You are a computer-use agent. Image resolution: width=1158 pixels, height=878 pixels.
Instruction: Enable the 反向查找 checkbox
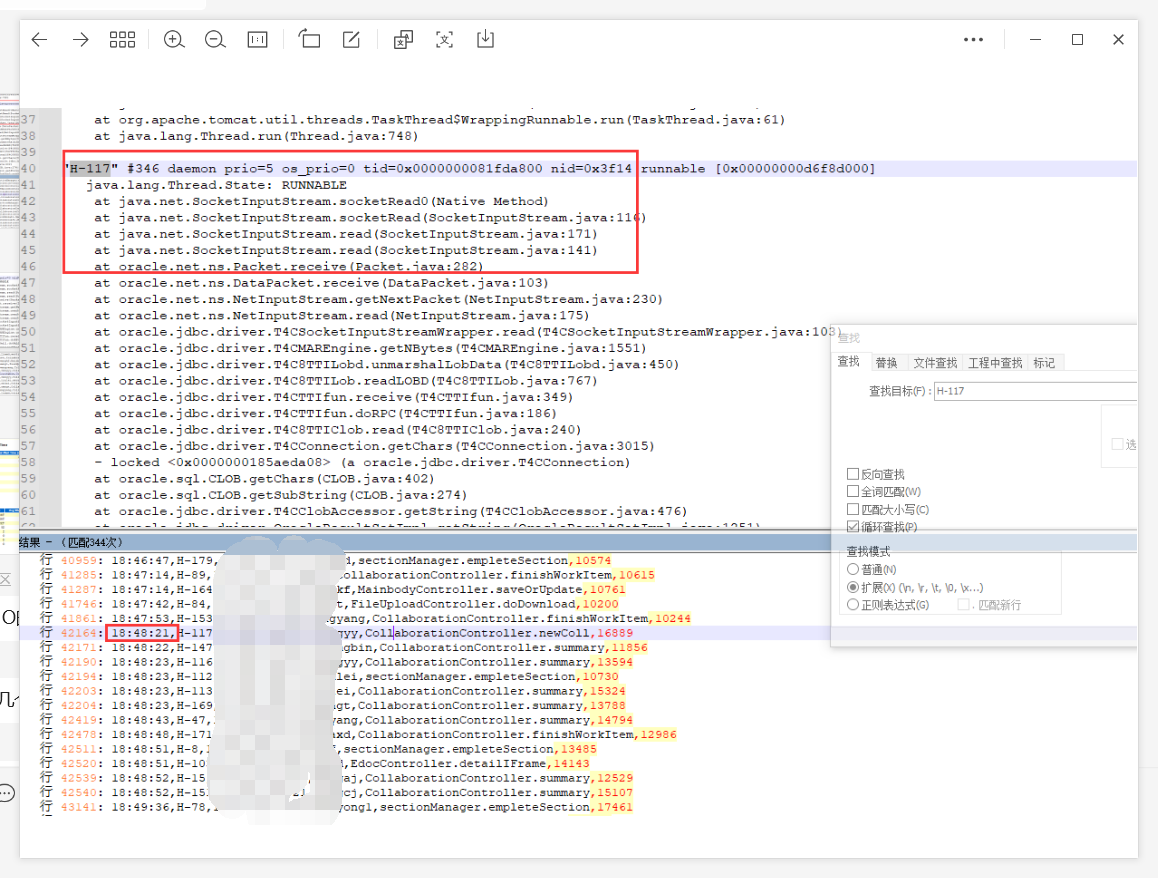pyautogui.click(x=853, y=474)
